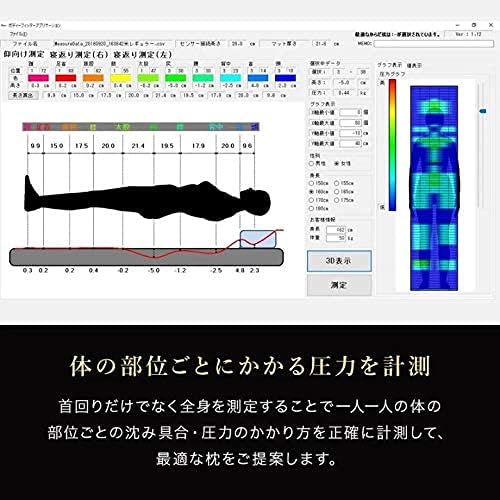Click the customer 身長 input field

[336, 230]
